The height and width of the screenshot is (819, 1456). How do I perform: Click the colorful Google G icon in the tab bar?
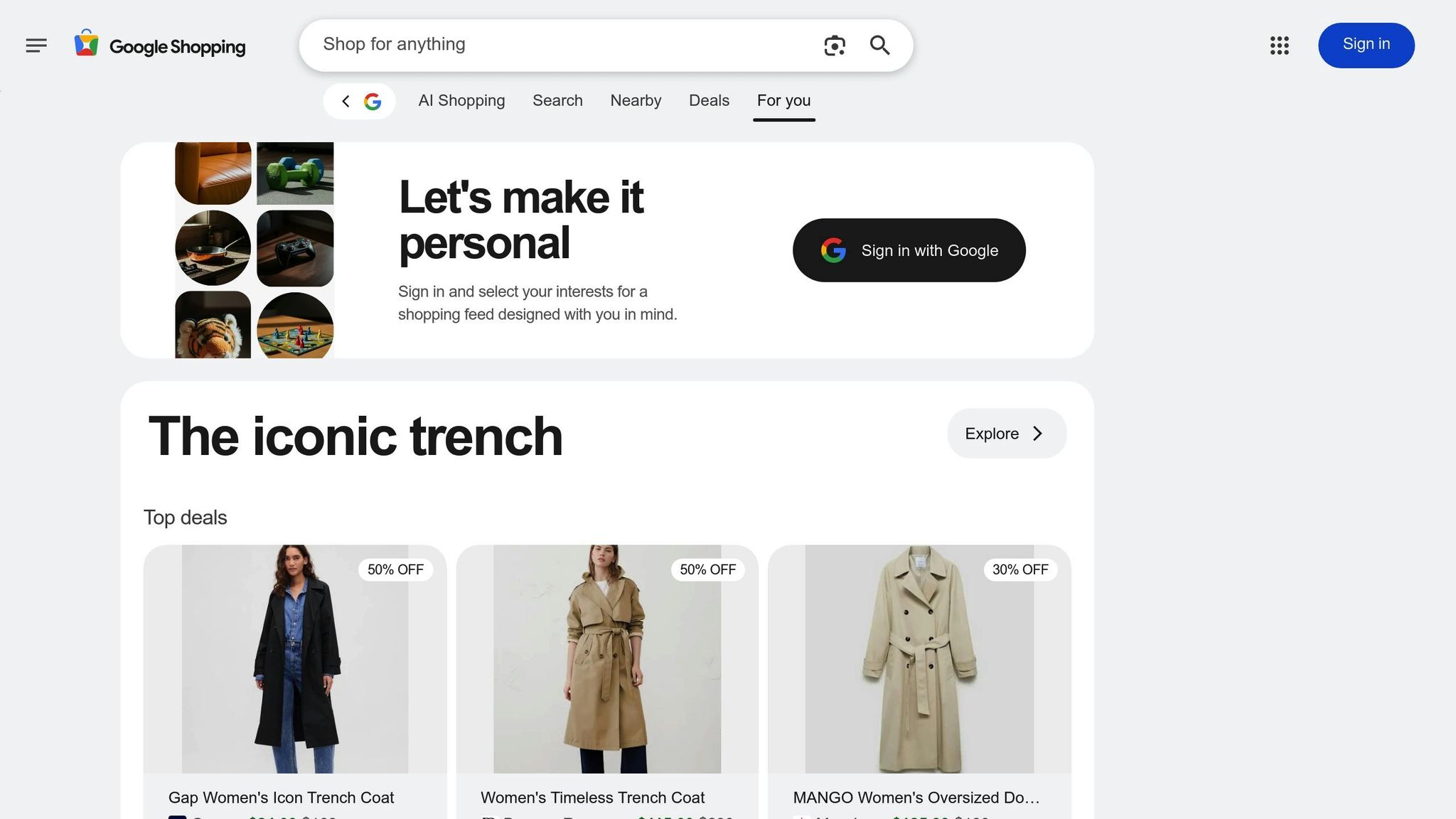tap(373, 101)
